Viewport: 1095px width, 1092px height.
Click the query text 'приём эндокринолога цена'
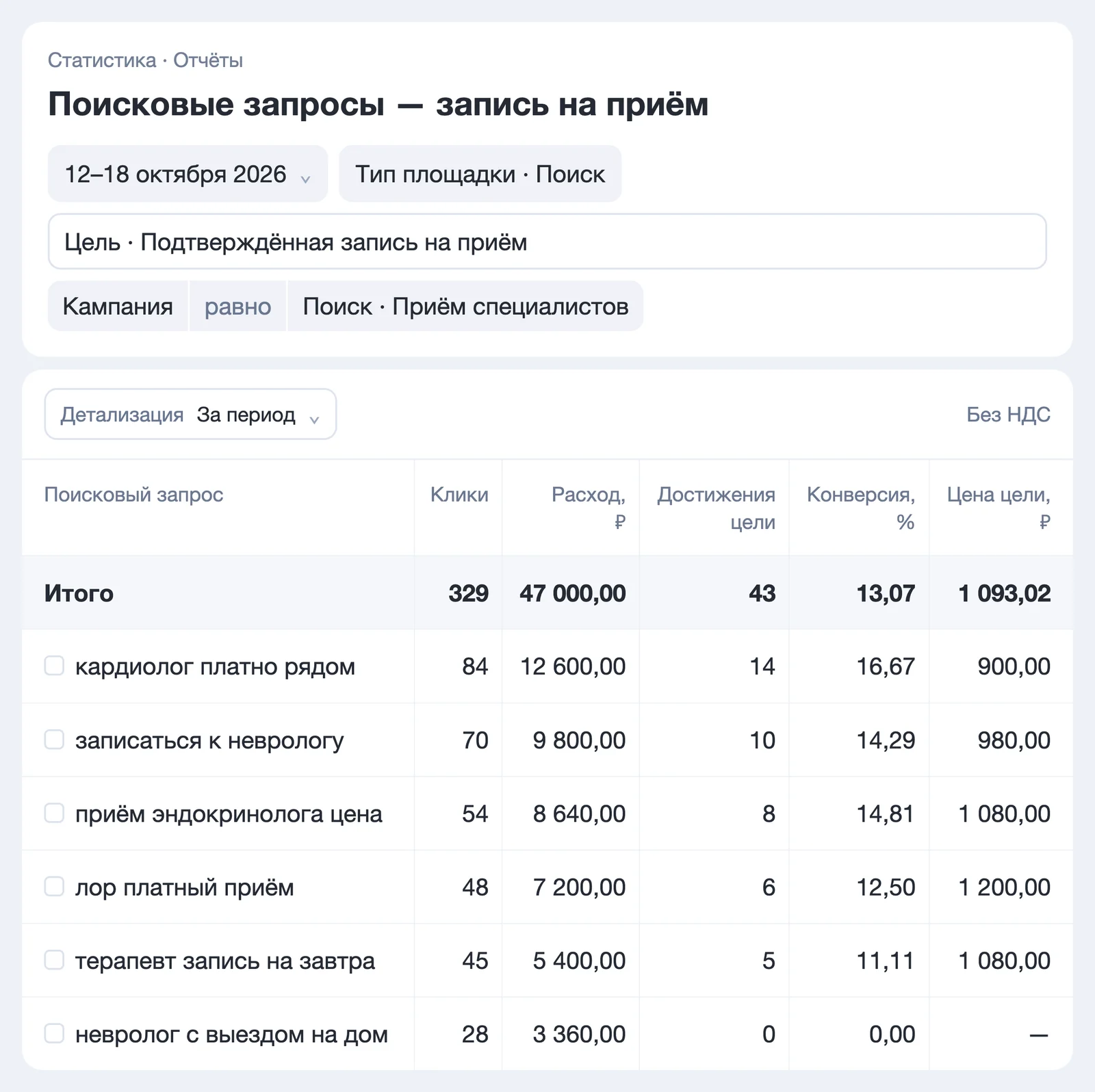(229, 814)
